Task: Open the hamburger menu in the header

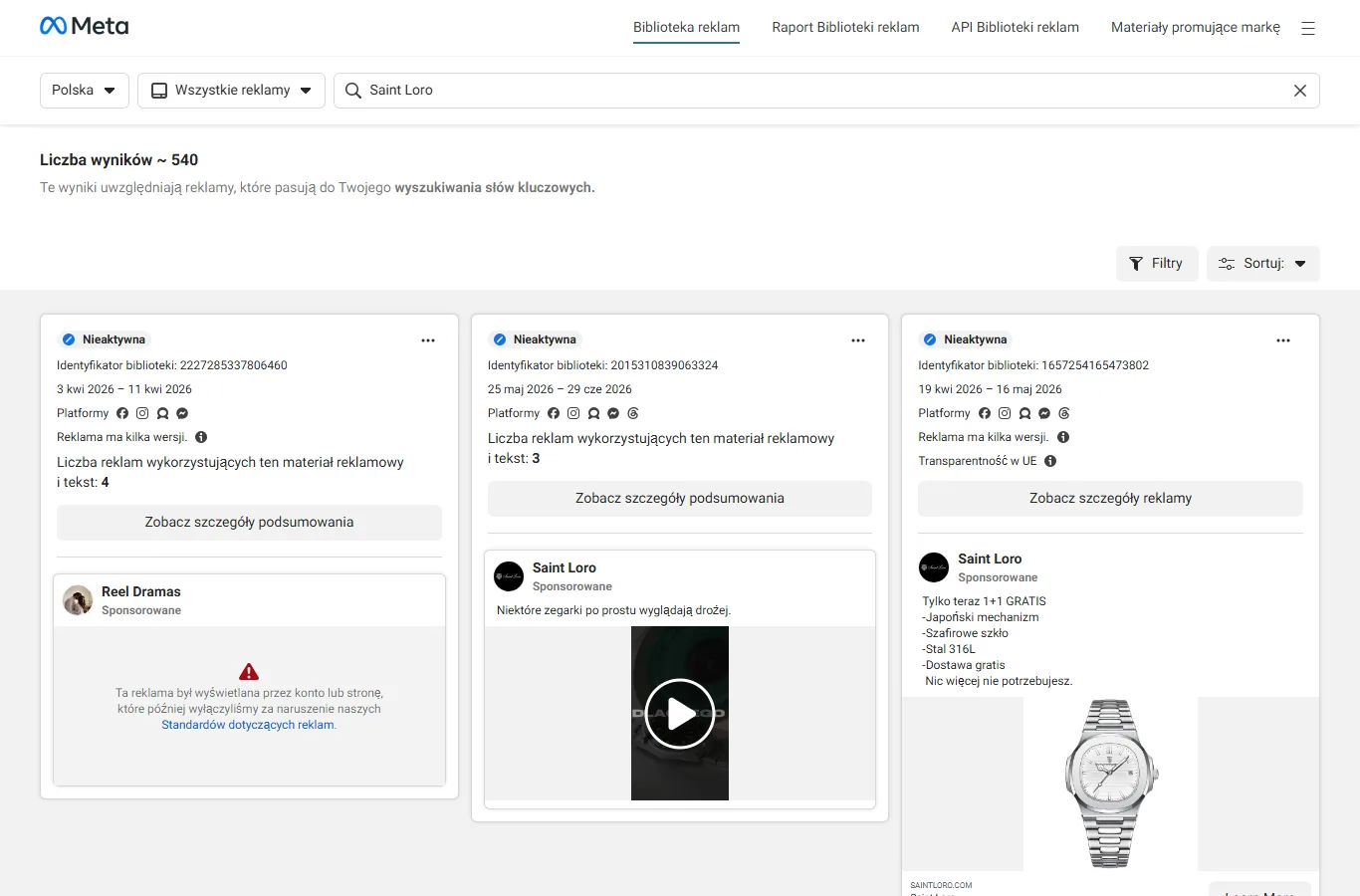Action: tap(1308, 29)
